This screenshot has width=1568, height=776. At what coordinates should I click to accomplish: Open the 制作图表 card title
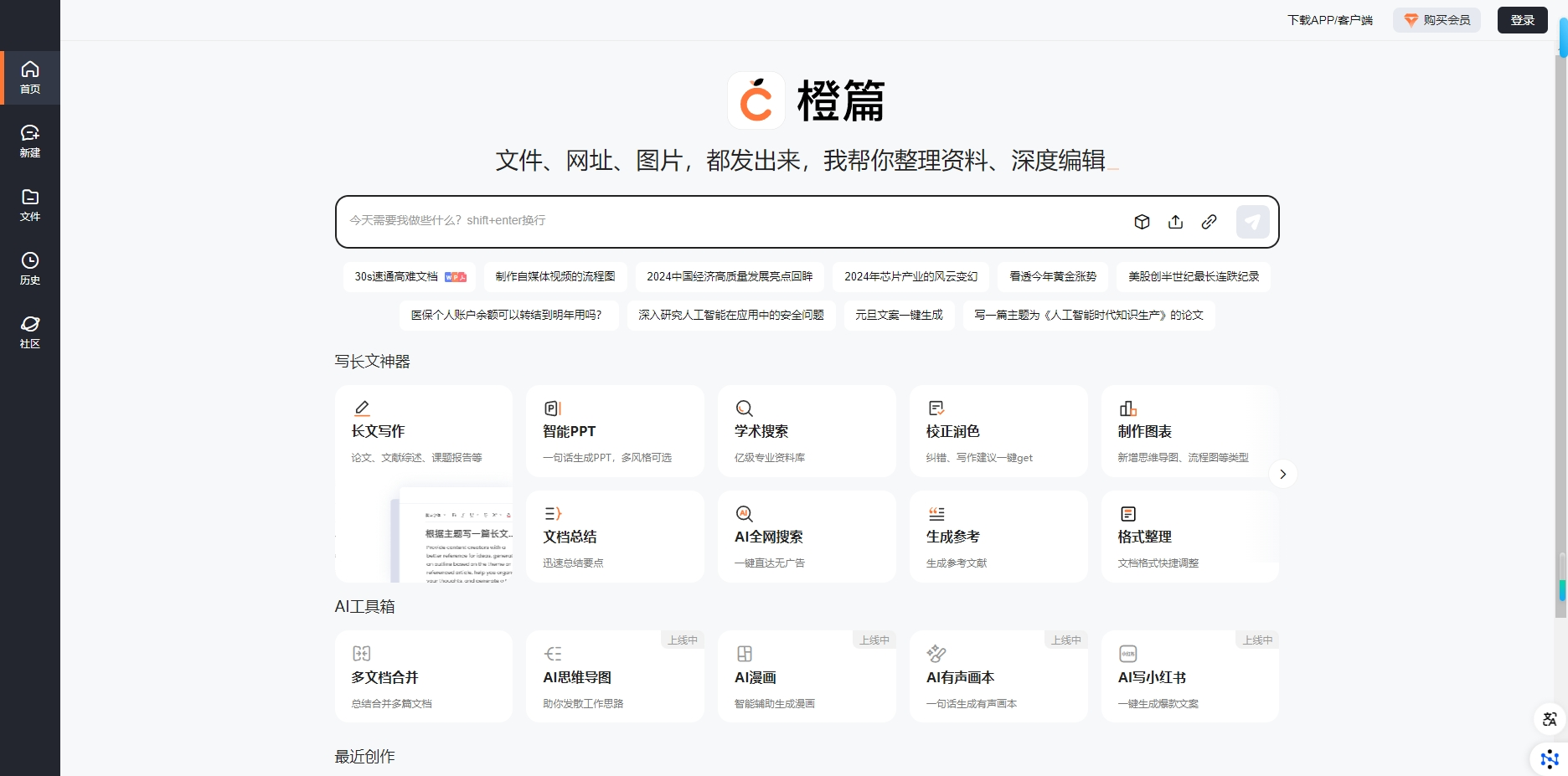(1145, 431)
